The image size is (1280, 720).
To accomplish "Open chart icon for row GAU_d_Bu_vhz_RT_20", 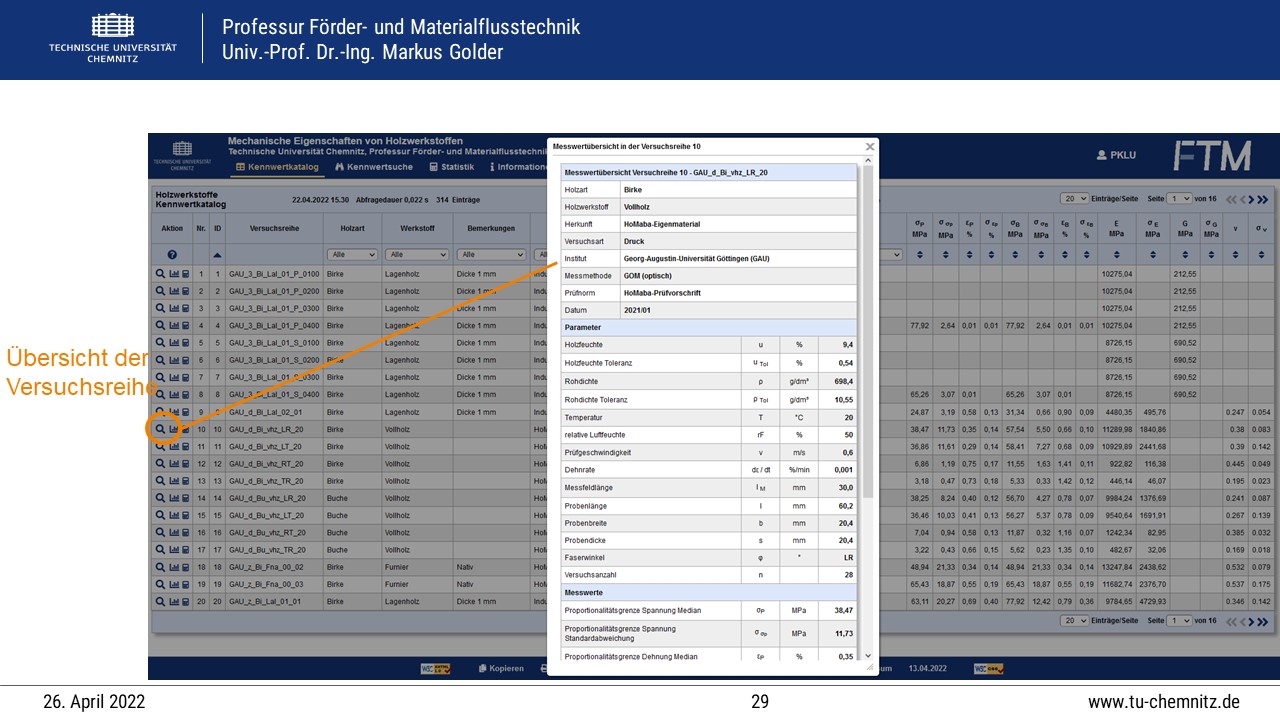I will coord(173,532).
